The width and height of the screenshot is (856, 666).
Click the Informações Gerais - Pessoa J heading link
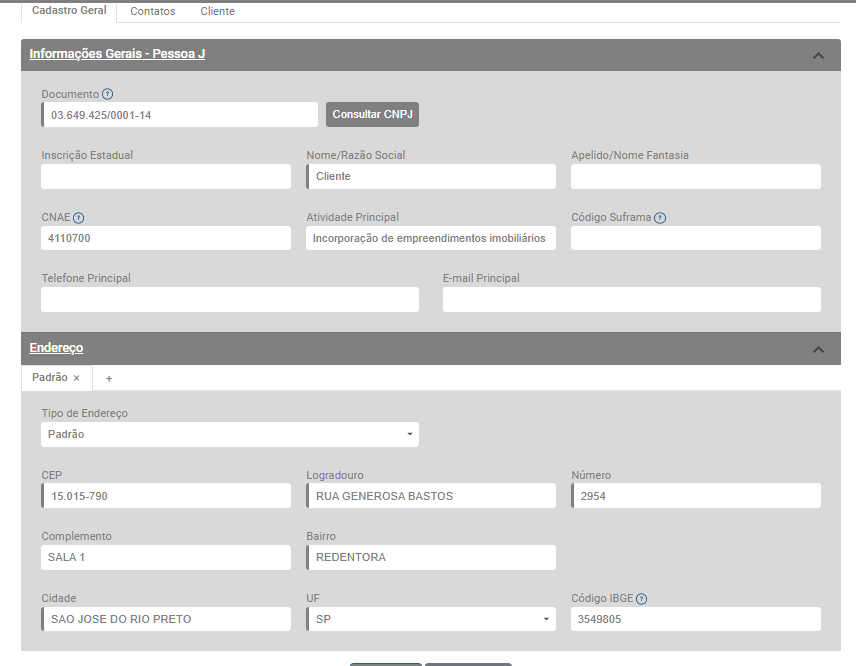tap(117, 53)
